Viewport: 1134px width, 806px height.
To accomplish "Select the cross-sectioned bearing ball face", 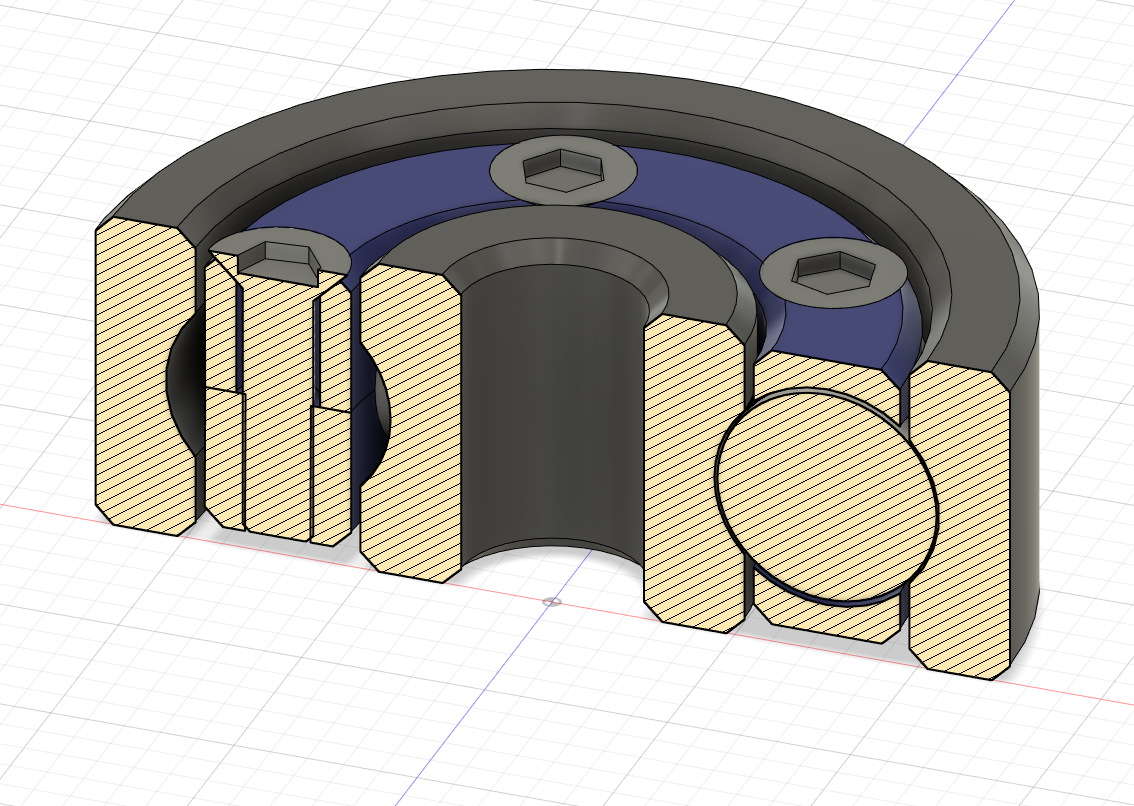I will [826, 496].
